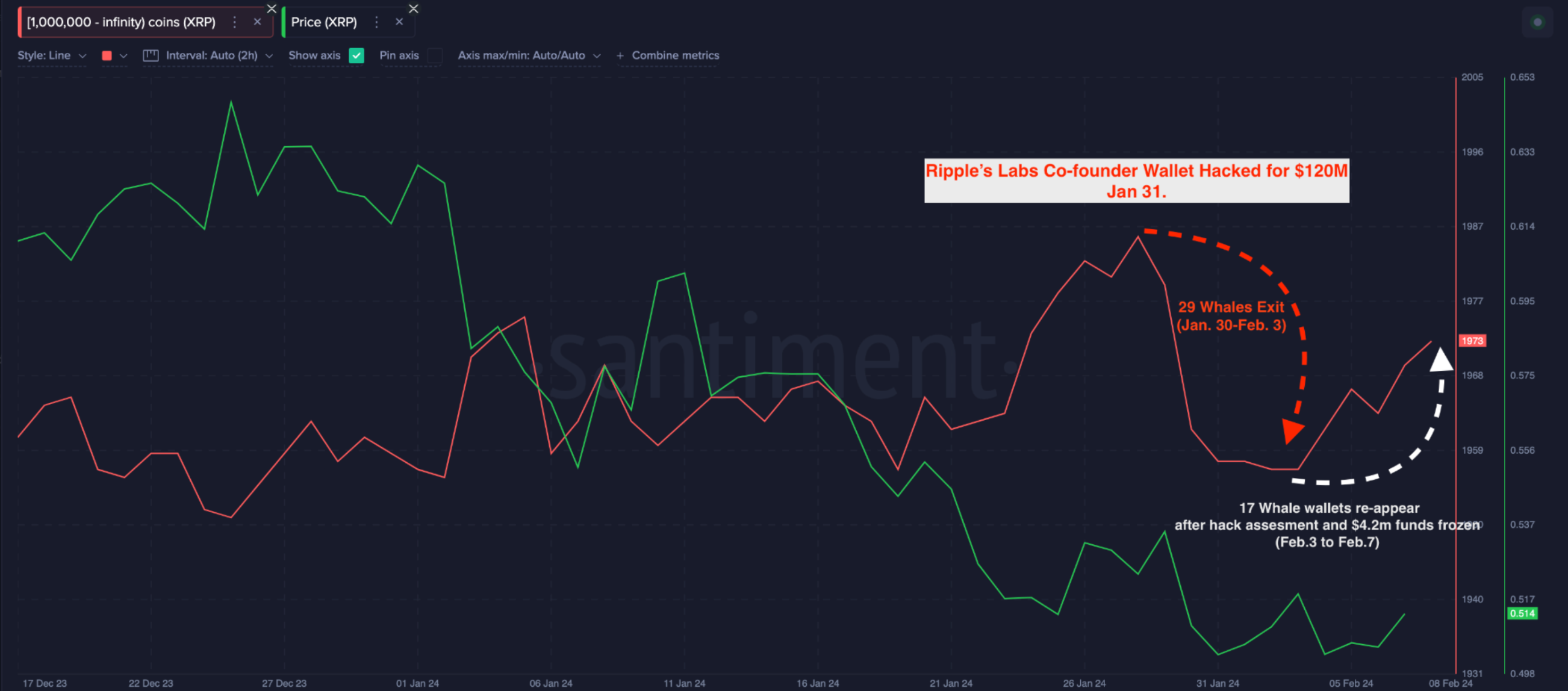The width and height of the screenshot is (1568, 691).
Task: Open the Interval: Auto (2h) dropdown
Action: tap(219, 55)
